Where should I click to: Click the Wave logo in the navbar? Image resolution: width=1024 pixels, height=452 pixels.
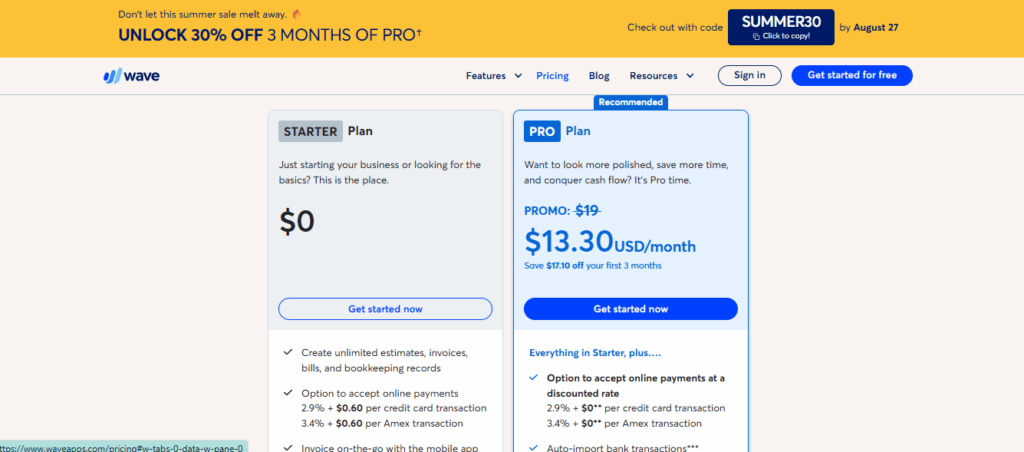(x=131, y=75)
